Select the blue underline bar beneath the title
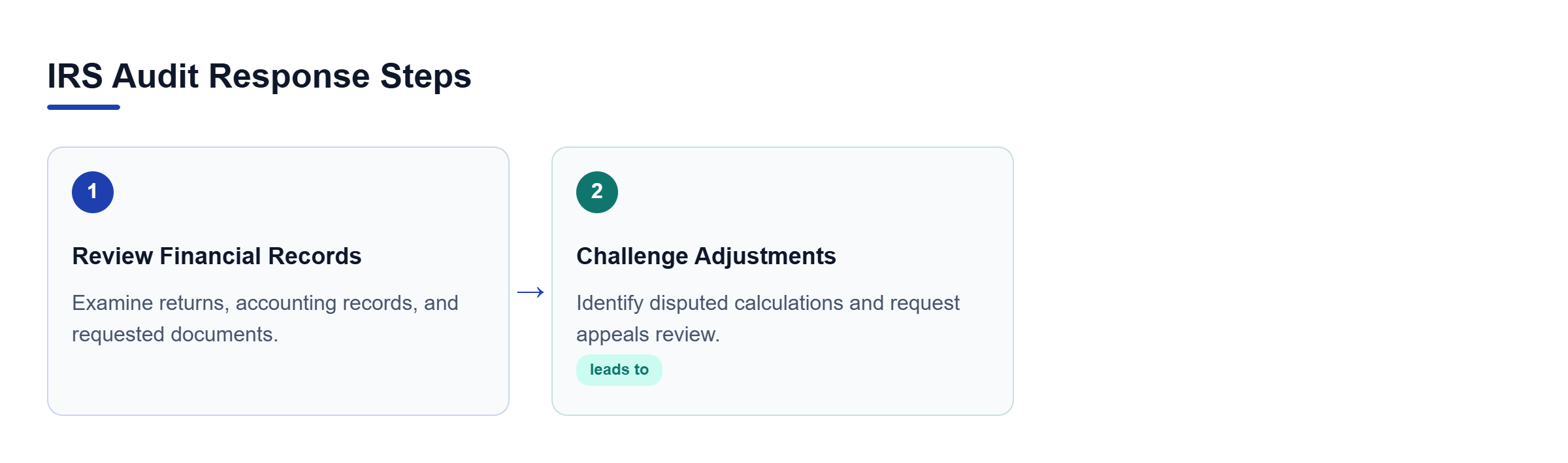Viewport: 1568px width, 463px height. click(84, 107)
